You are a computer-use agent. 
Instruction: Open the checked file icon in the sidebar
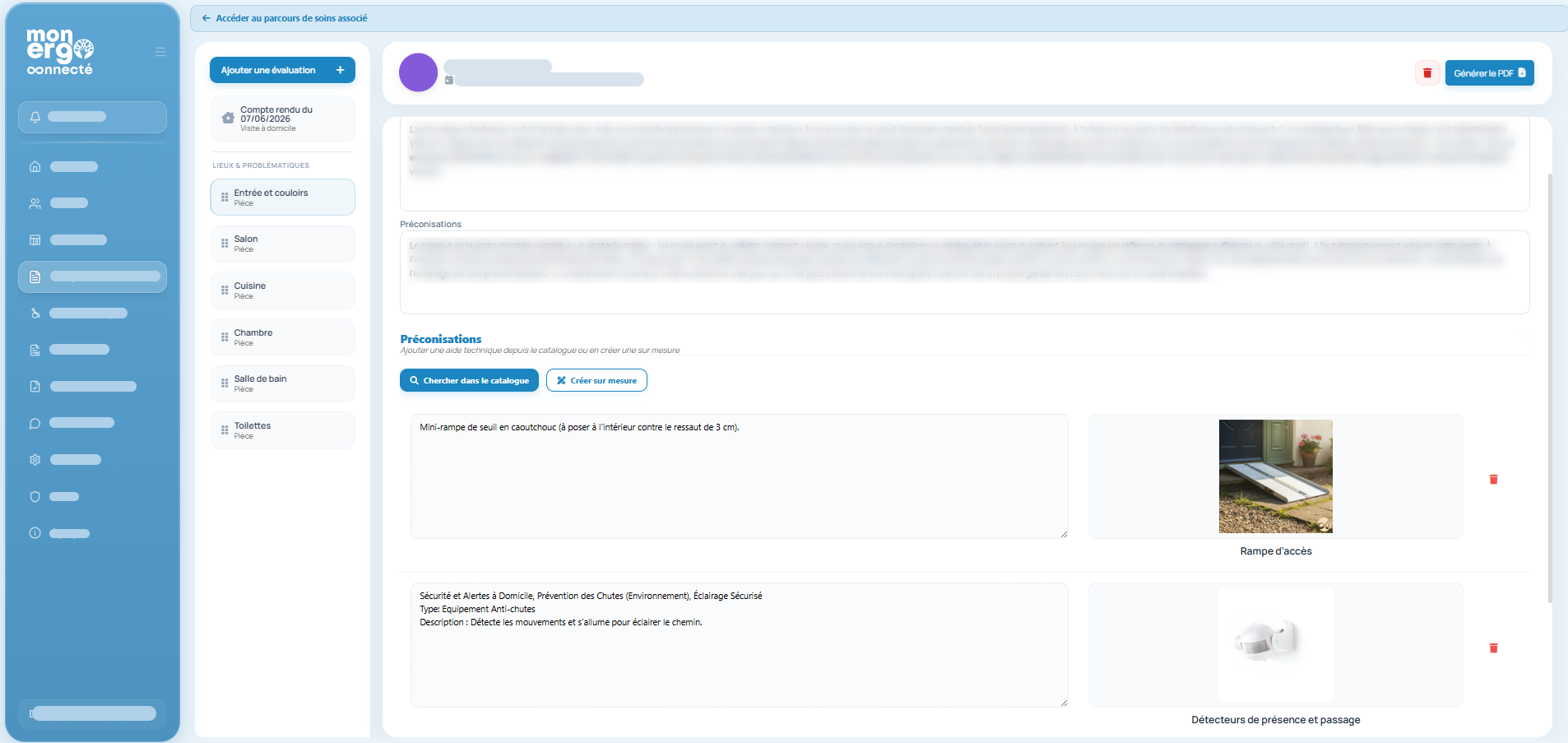tap(35, 387)
